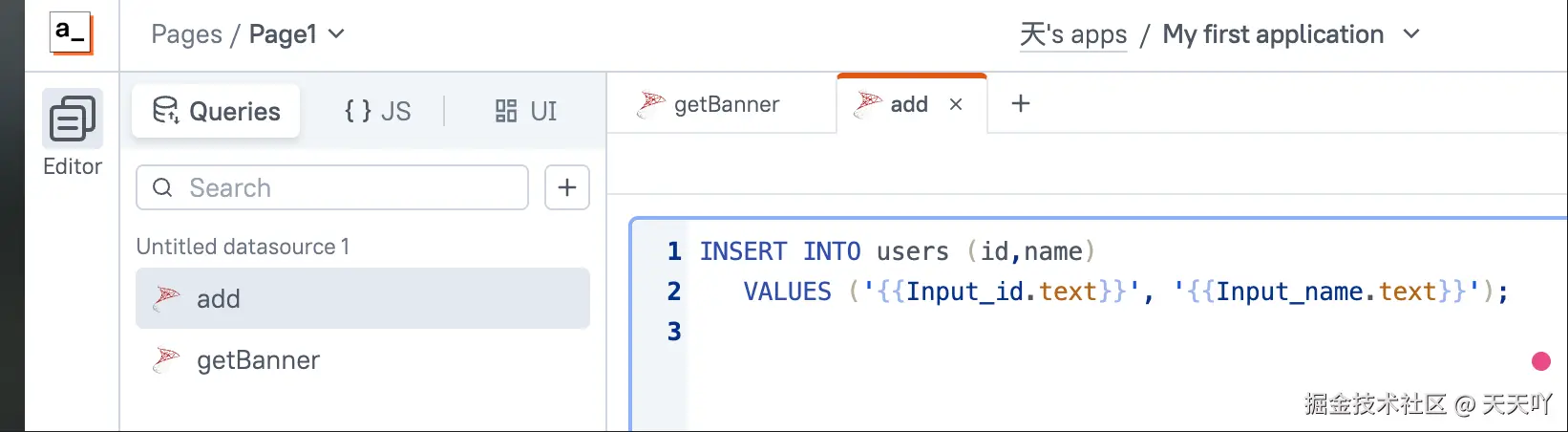
Task: Click the pink recording dot indicator
Action: click(x=1540, y=360)
